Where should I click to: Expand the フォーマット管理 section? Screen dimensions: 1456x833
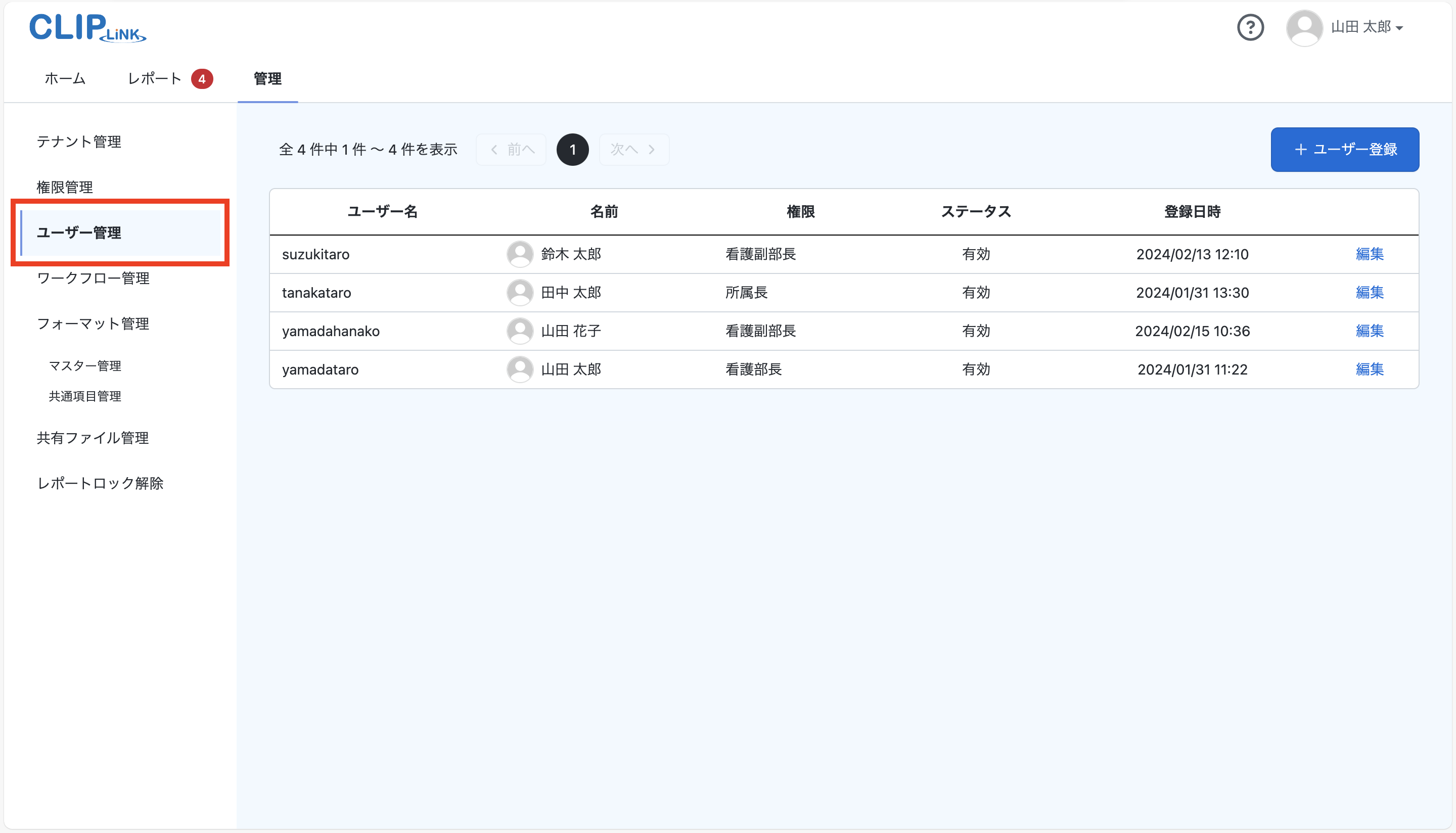[x=93, y=324]
